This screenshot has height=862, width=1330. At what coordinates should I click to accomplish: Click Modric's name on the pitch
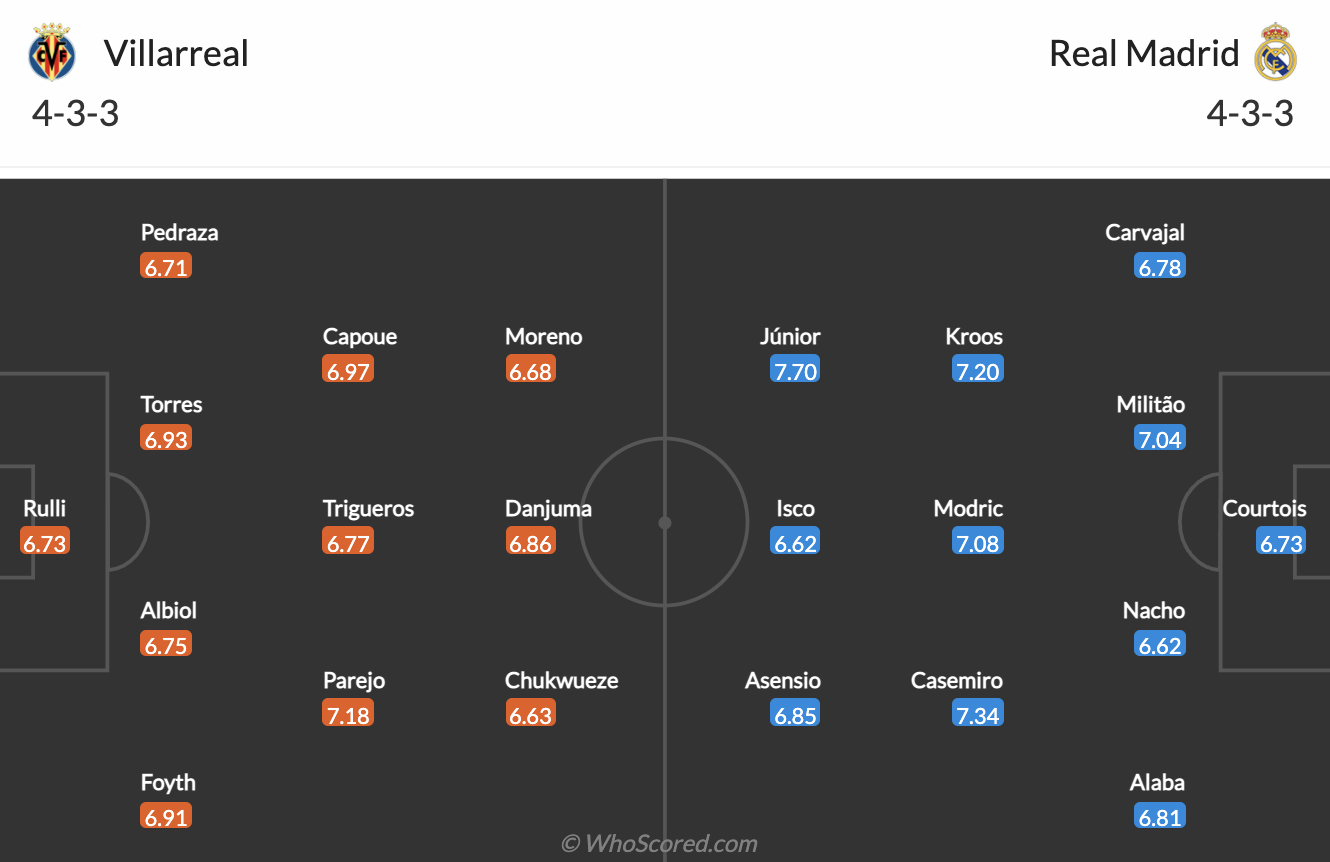[967, 508]
